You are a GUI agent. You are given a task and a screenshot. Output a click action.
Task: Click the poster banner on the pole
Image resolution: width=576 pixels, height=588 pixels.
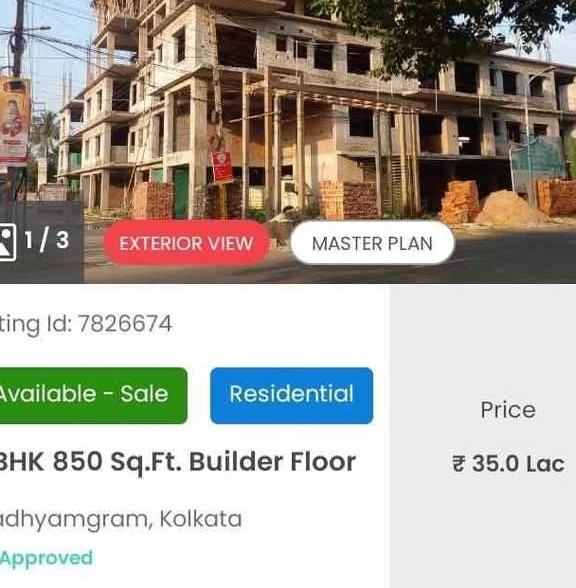pos(14,121)
